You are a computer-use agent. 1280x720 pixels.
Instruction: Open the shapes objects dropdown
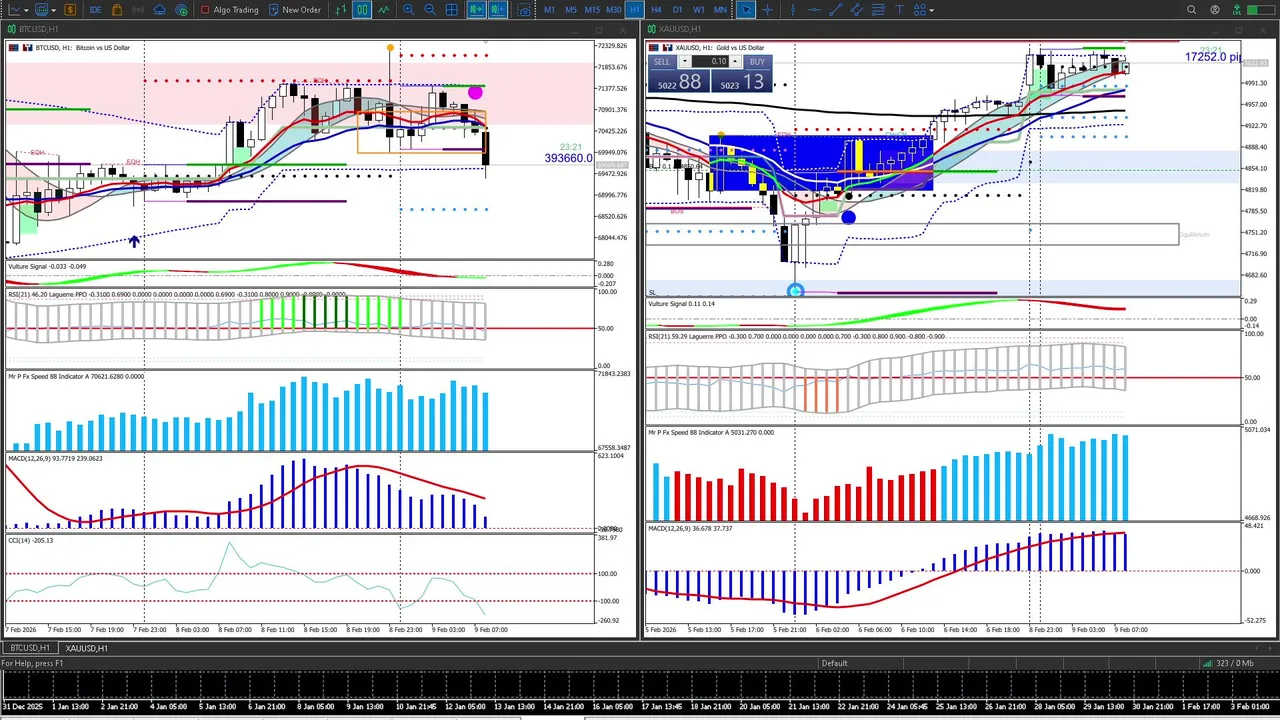[924, 9]
